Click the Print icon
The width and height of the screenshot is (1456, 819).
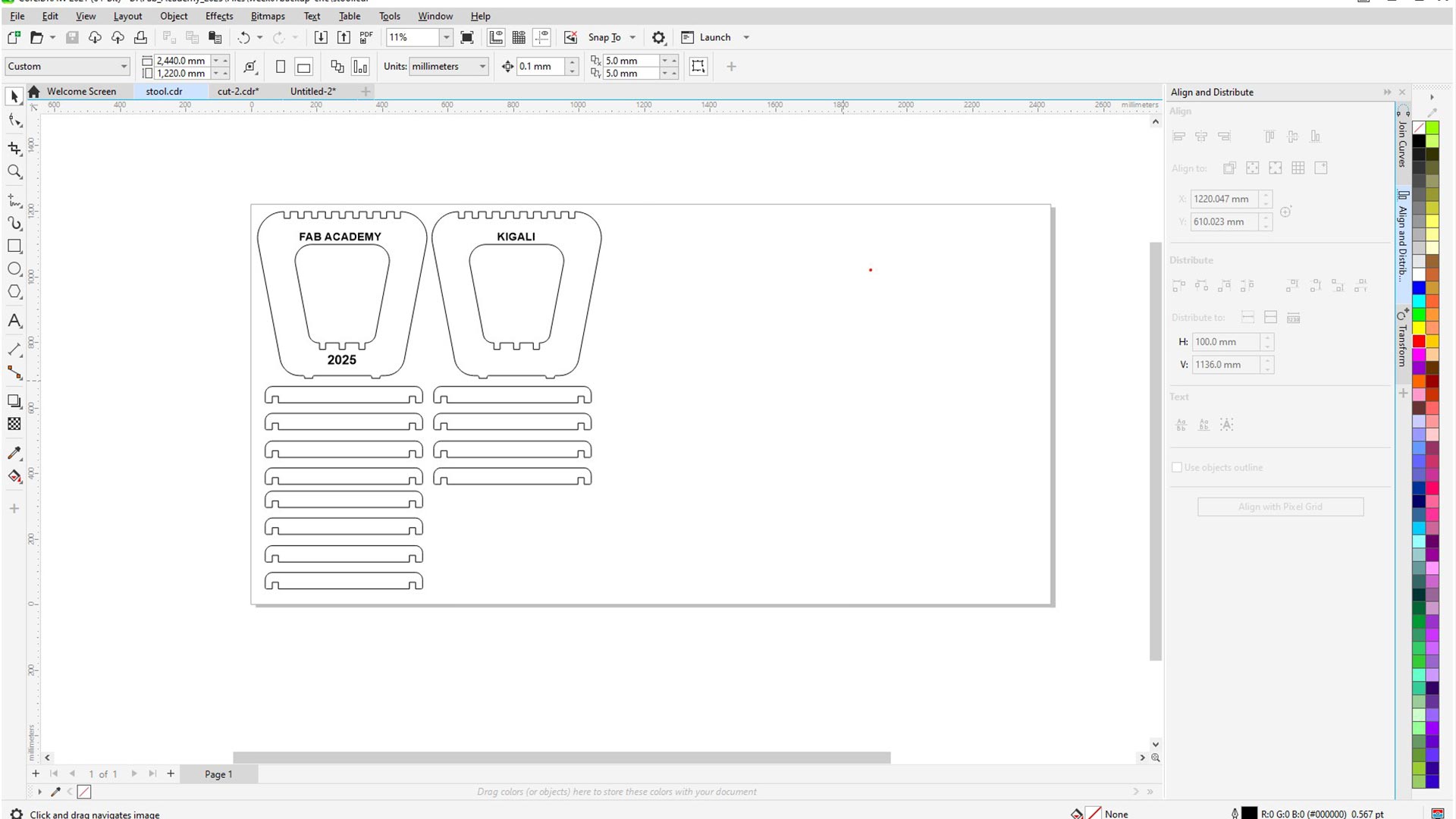click(140, 37)
